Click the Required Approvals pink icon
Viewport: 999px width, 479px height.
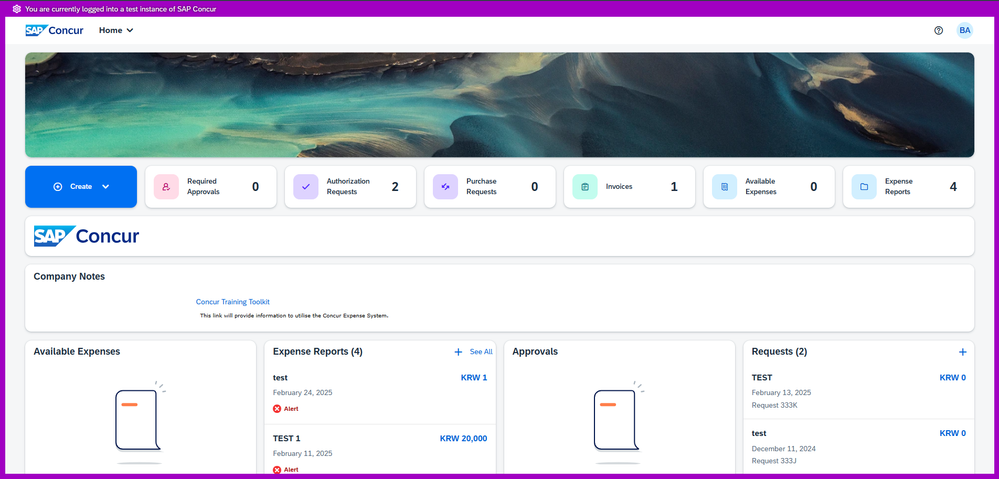[166, 187]
